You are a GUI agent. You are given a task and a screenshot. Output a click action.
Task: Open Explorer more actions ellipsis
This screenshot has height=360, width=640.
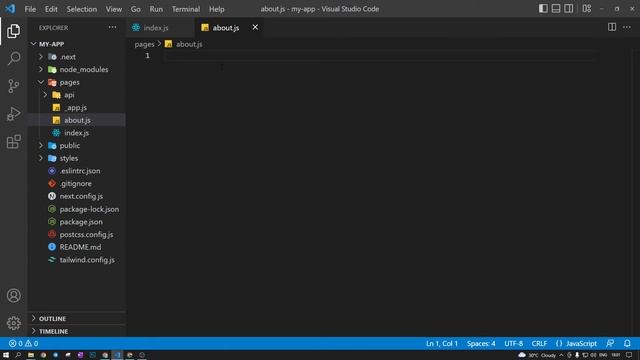pyautogui.click(x=112, y=27)
